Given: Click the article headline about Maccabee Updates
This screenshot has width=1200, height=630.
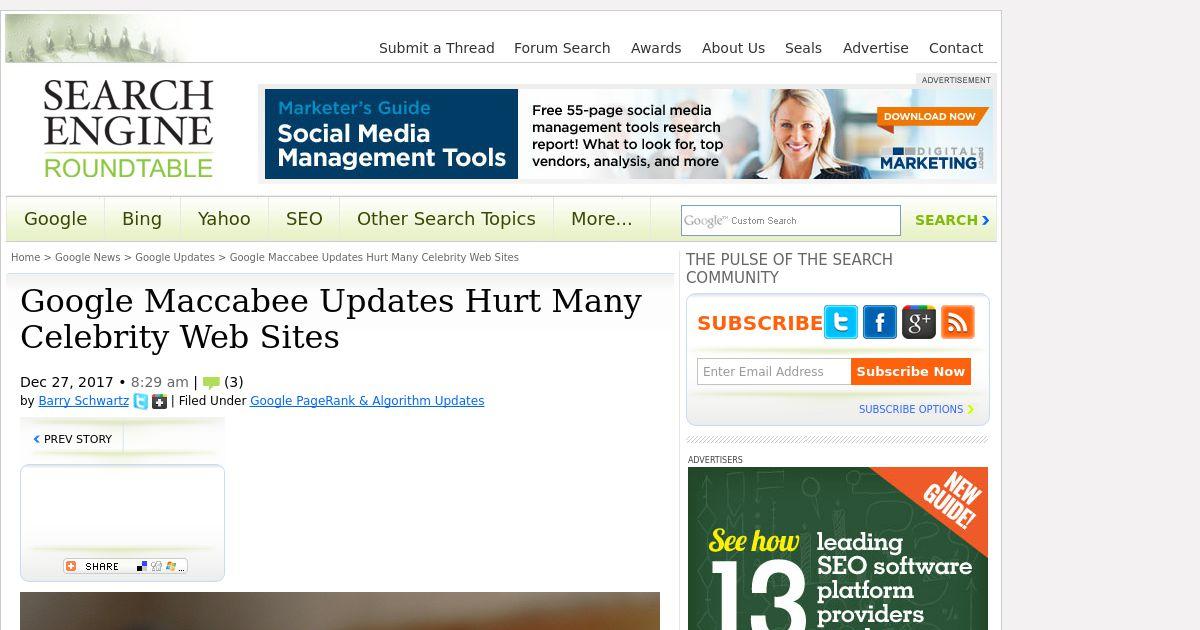Looking at the screenshot, I should (331, 319).
